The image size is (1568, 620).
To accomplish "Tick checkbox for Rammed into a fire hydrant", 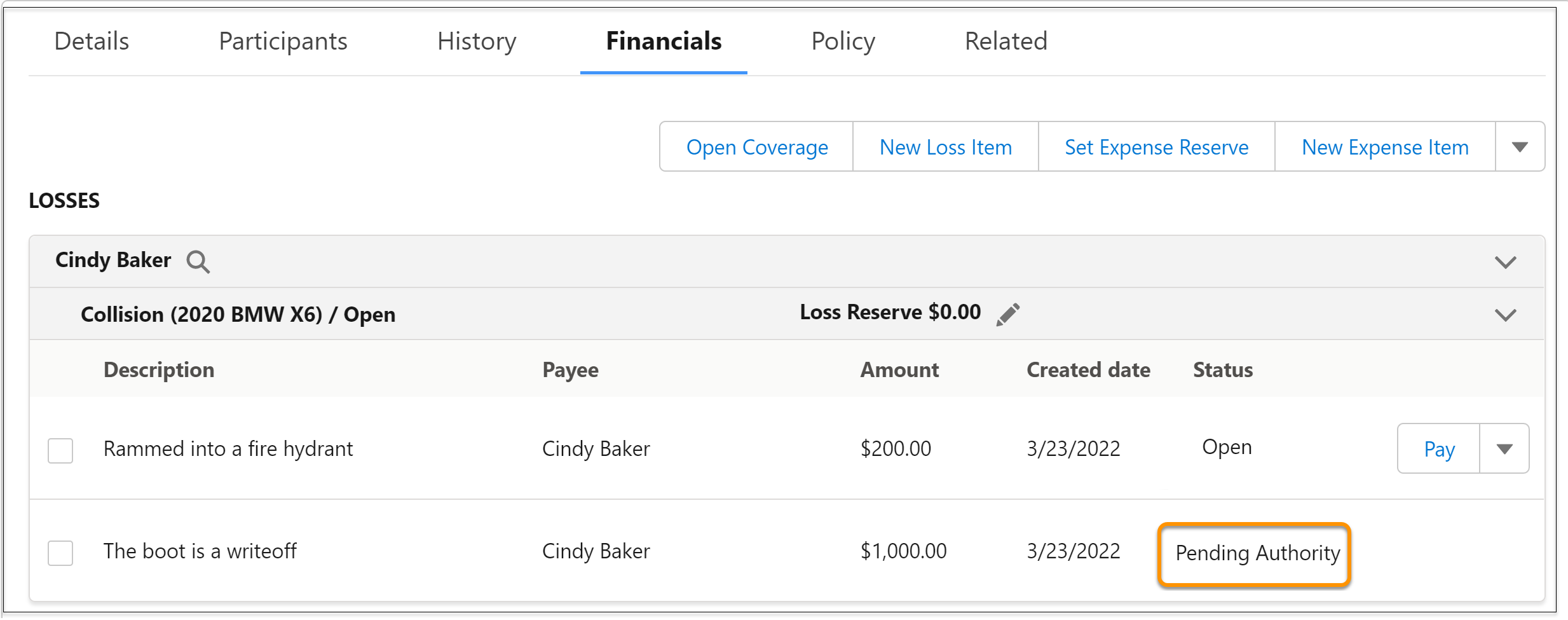I will 60,450.
